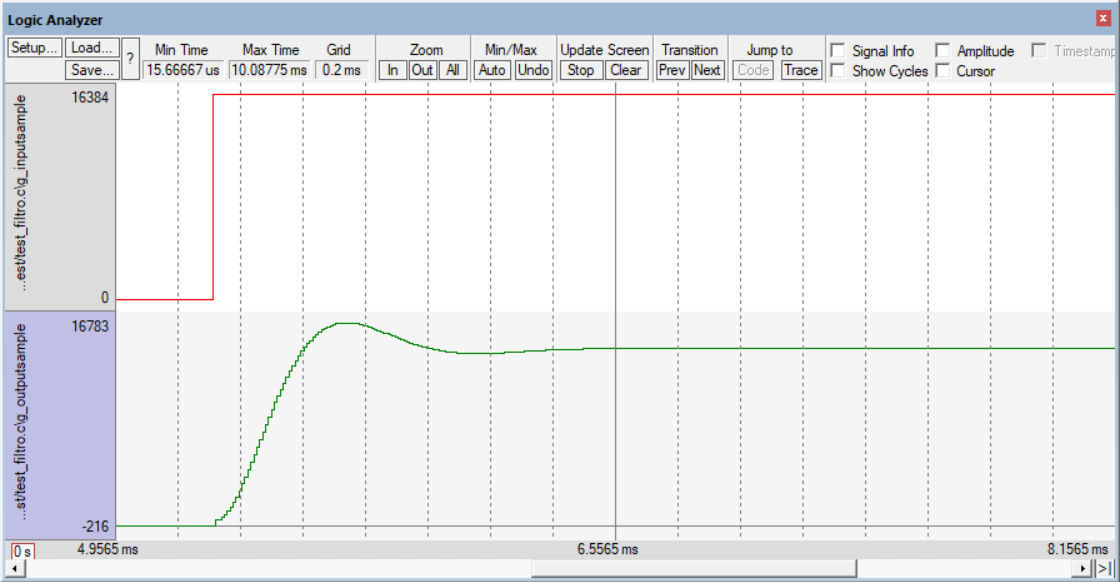Click Zoom All to fit the view

coord(453,70)
